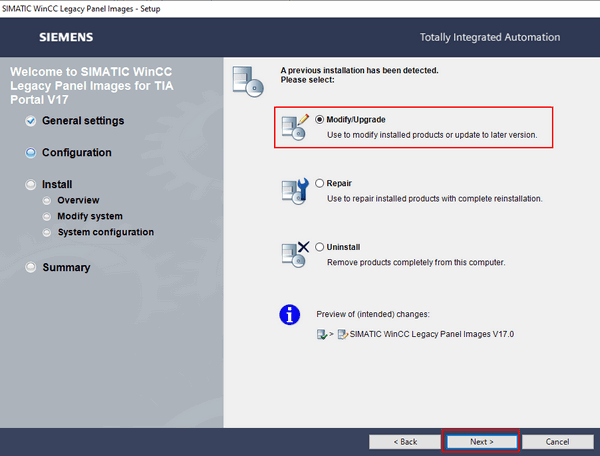The width and height of the screenshot is (600, 456).
Task: Click the installation disc icon at top
Action: click(248, 81)
